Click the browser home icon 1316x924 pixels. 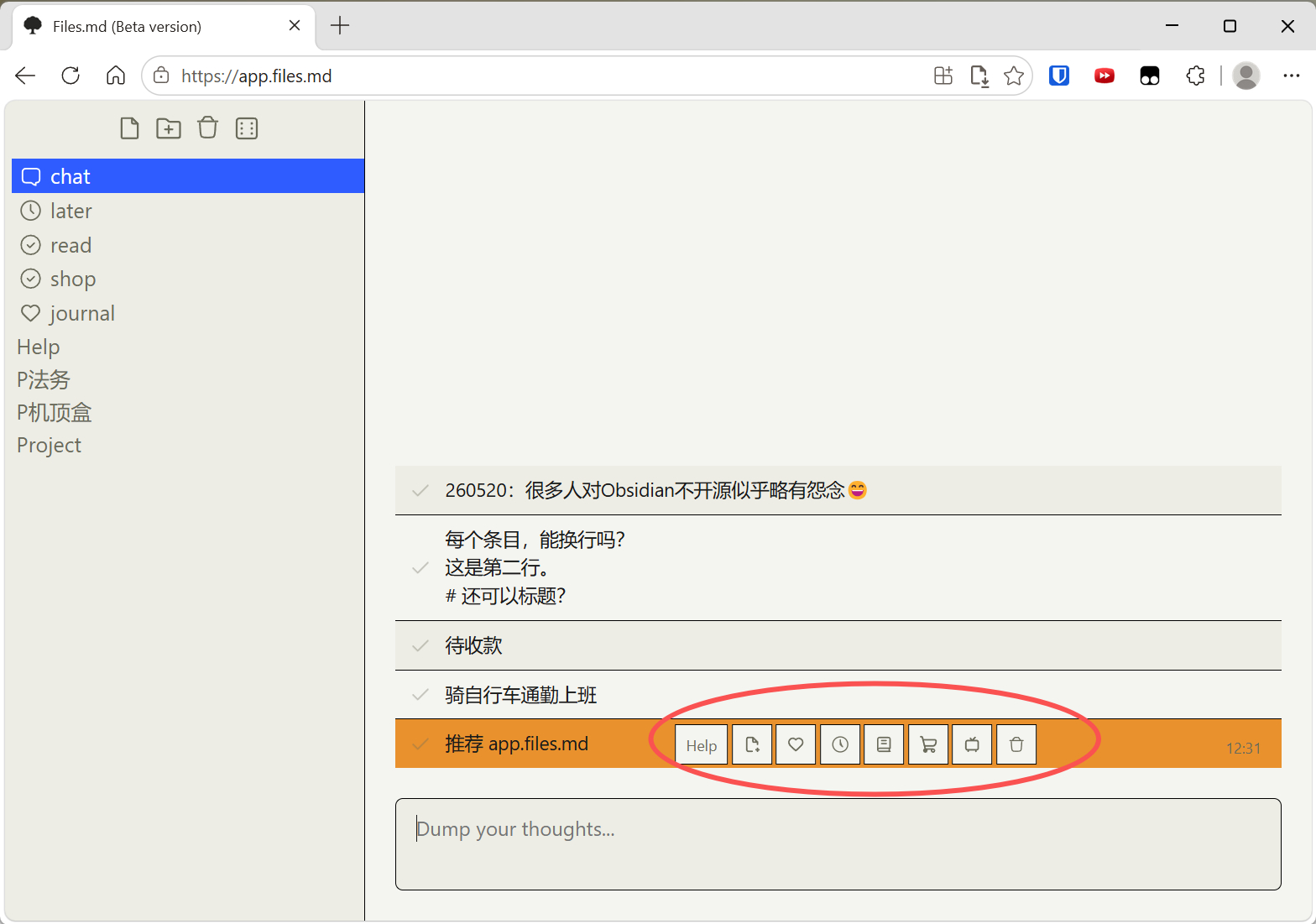pos(116,76)
